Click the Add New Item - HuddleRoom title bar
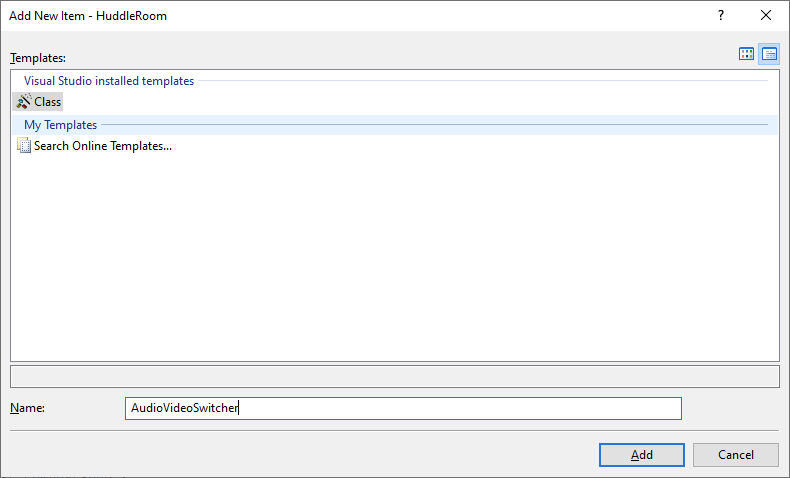The height and width of the screenshot is (478, 790). [300, 15]
